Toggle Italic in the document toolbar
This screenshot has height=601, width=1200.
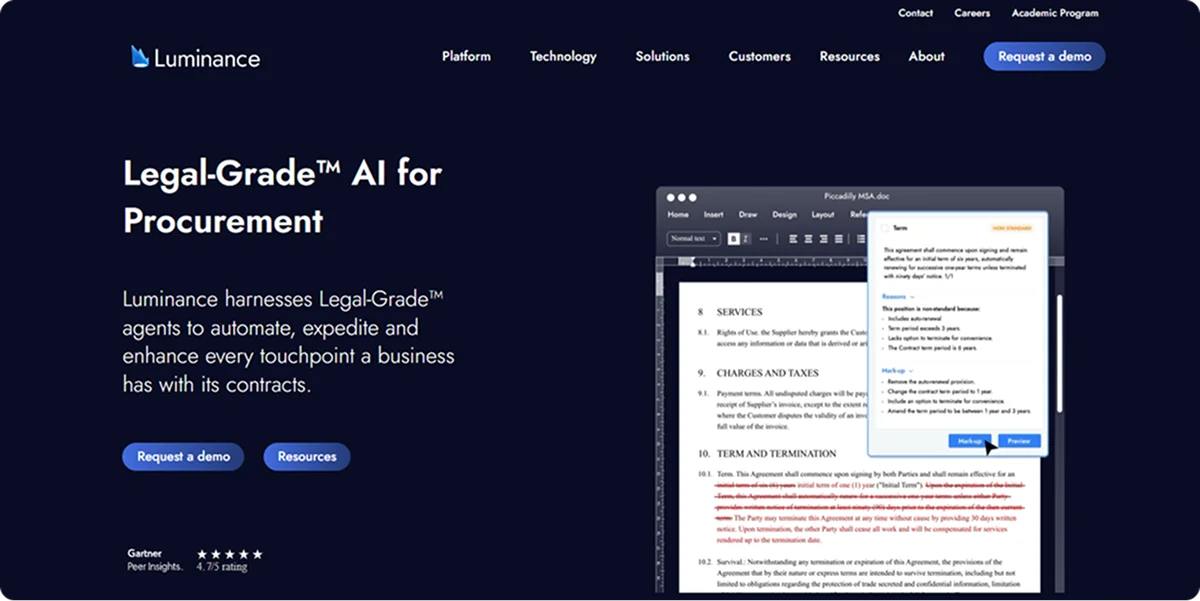coord(745,239)
